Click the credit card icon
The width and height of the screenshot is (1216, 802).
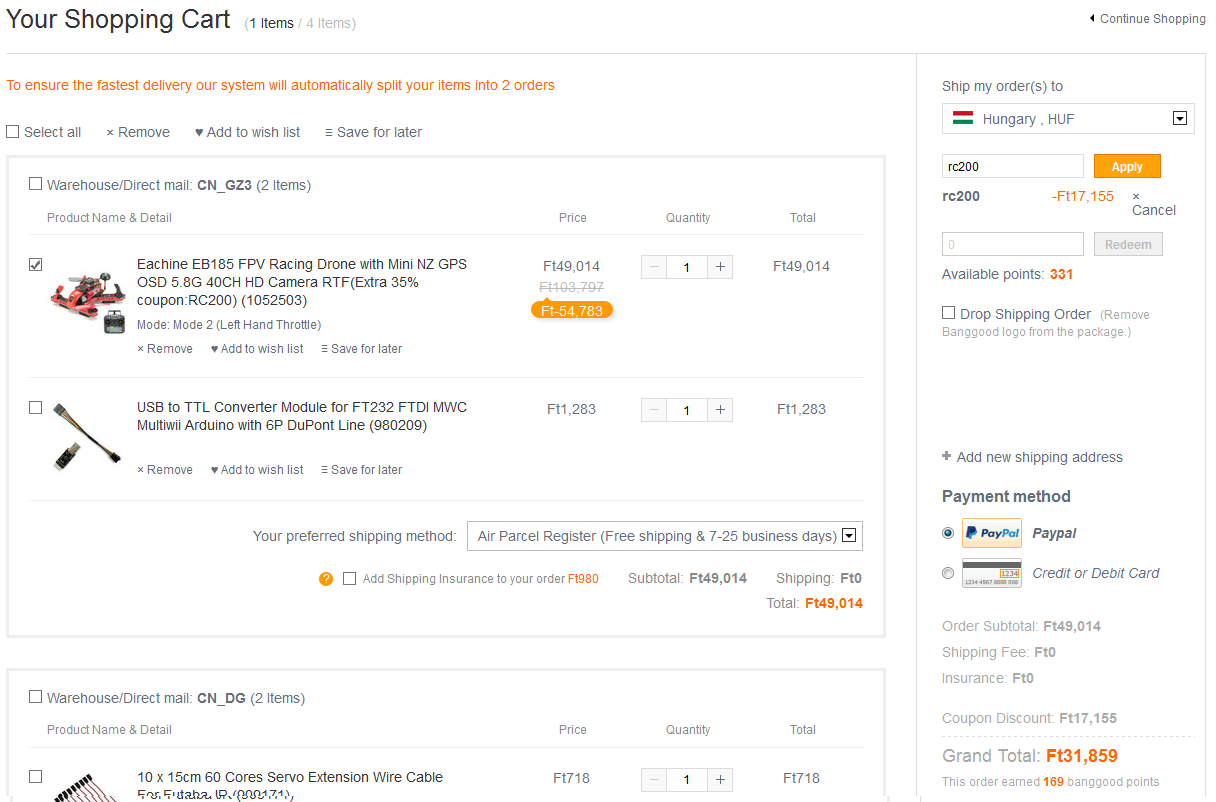(x=991, y=573)
